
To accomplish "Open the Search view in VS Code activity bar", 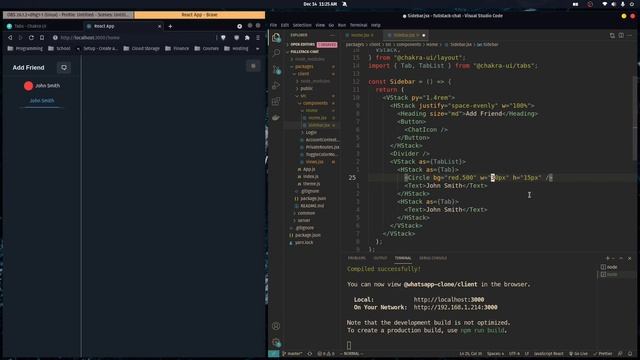I will (x=276, y=53).
